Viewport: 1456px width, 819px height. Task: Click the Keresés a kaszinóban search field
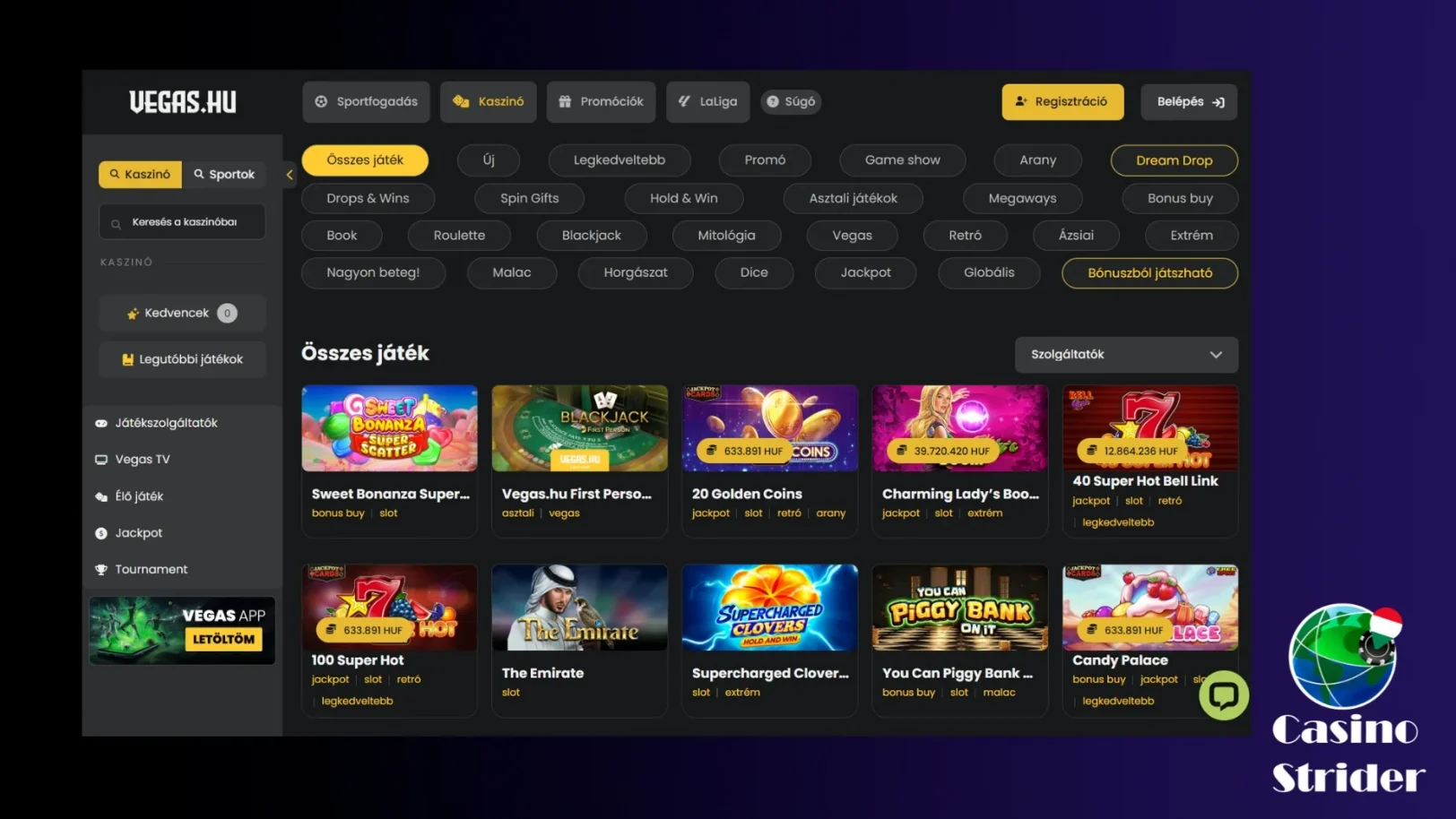[x=182, y=222]
